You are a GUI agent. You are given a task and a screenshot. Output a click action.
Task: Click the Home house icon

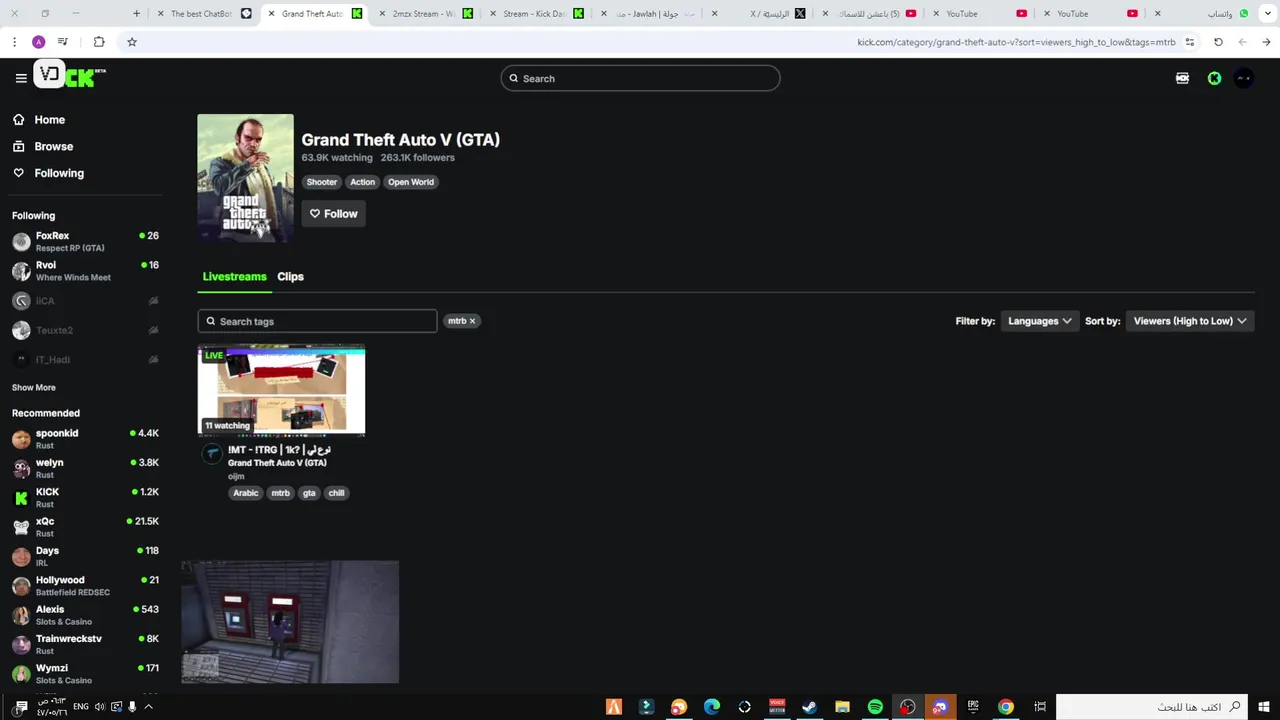pos(19,120)
